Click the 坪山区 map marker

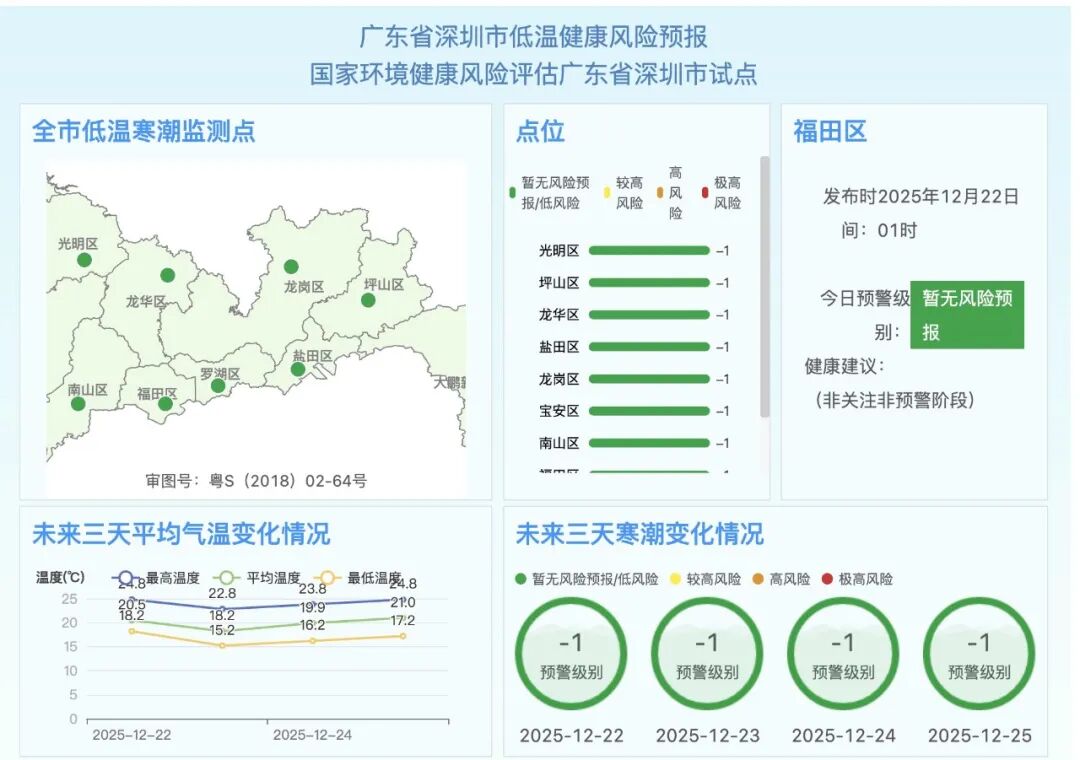click(368, 300)
